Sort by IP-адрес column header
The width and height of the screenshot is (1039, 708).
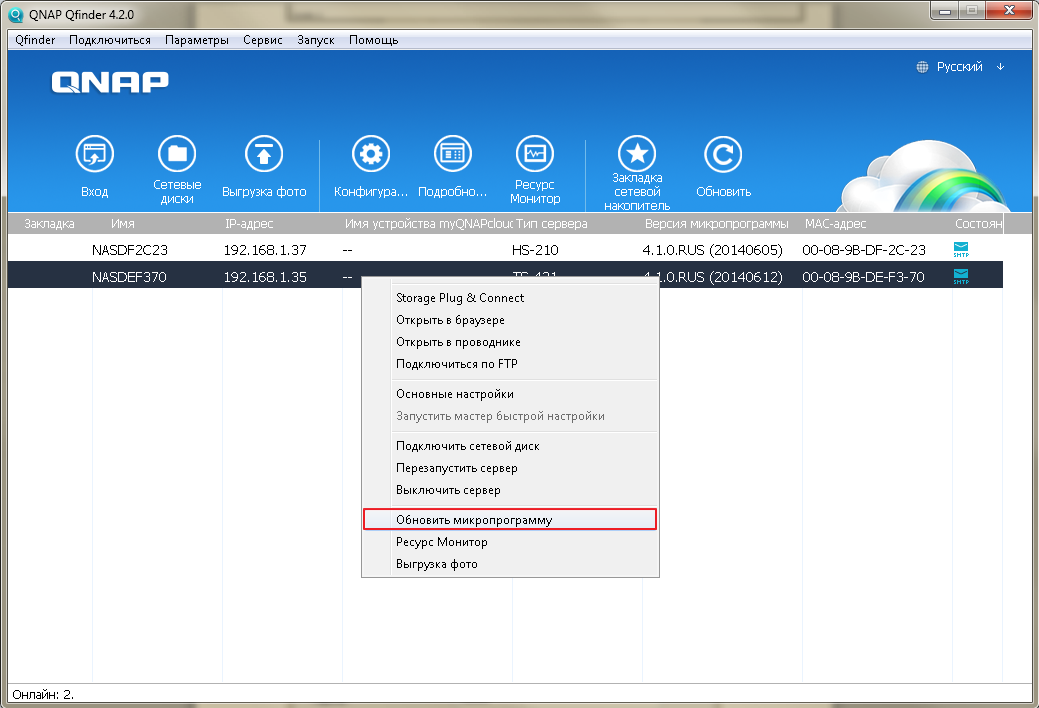tap(249, 224)
